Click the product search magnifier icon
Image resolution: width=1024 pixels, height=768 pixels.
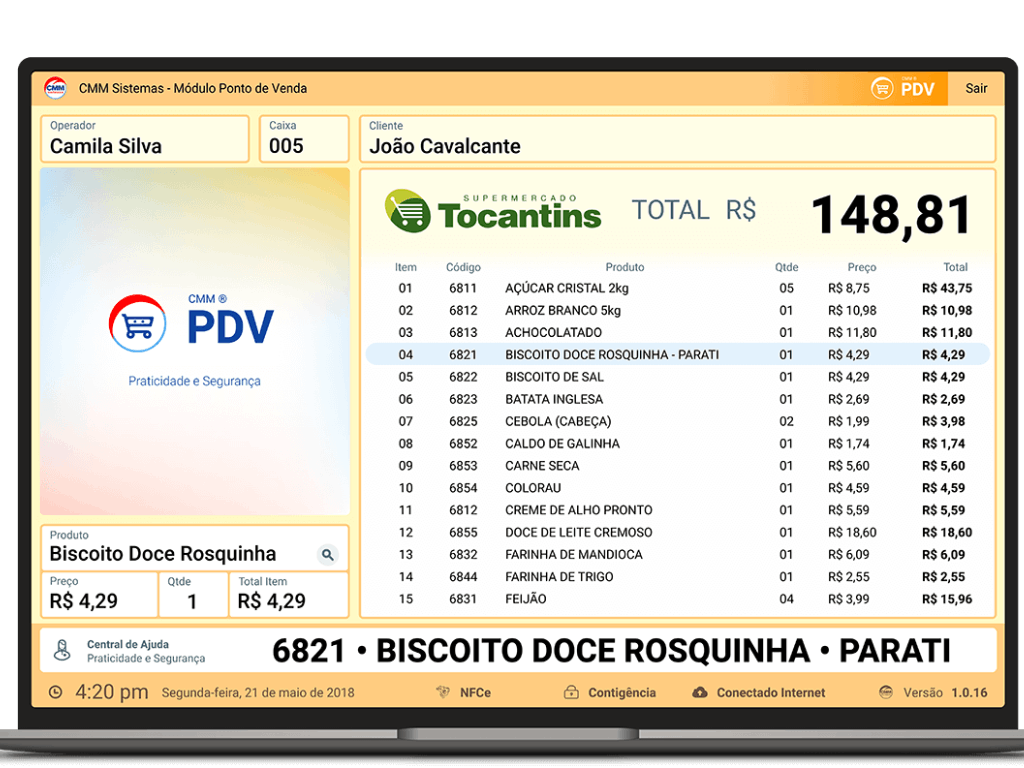[327, 555]
